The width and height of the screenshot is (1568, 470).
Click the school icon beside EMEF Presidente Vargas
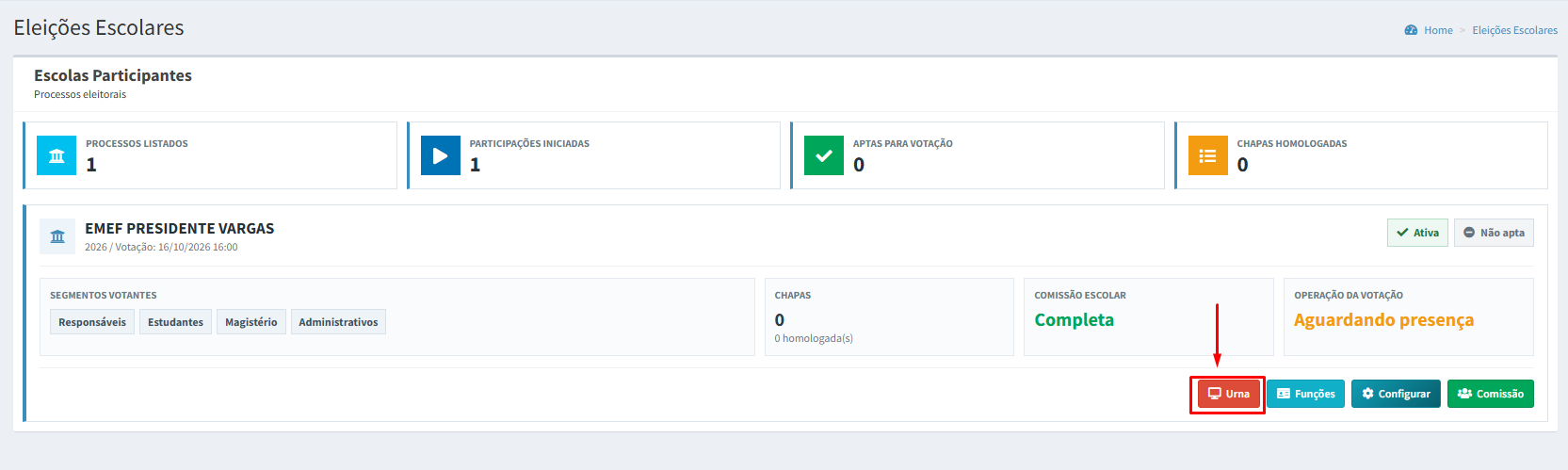pyautogui.click(x=57, y=236)
